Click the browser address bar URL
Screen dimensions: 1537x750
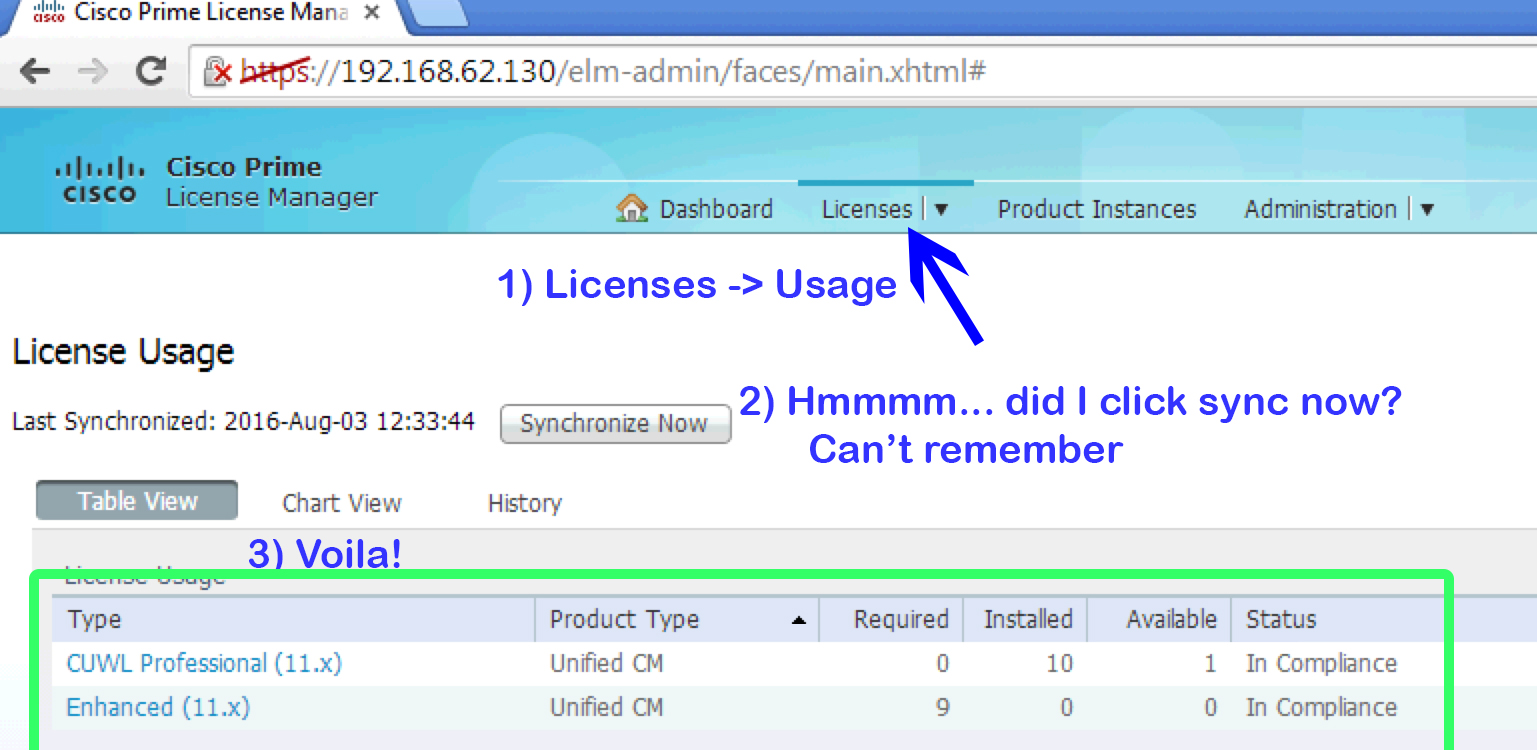pyautogui.click(x=614, y=72)
